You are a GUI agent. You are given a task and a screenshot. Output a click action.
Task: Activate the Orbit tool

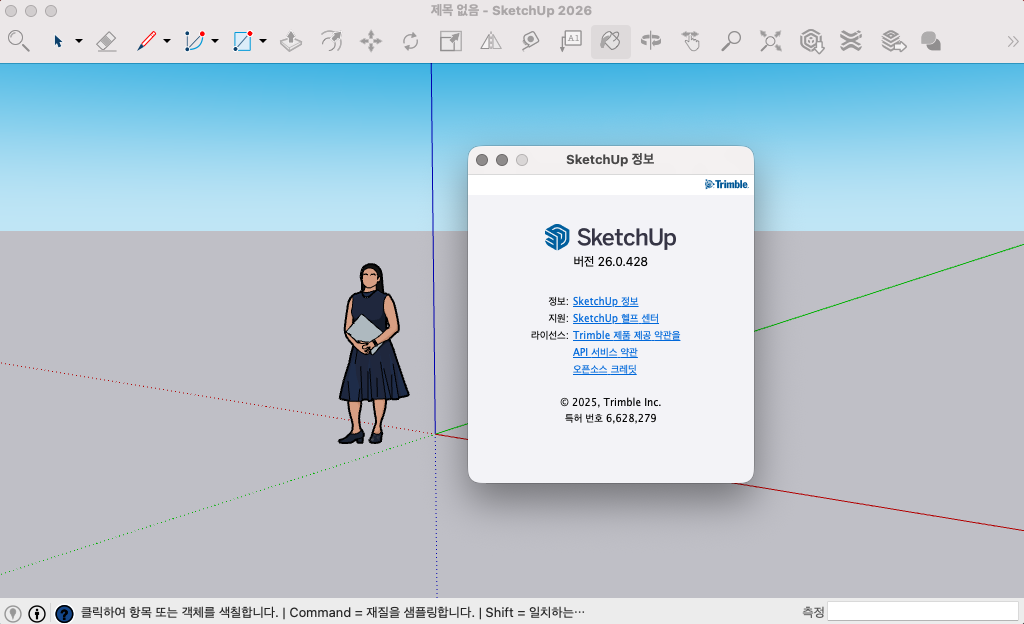(651, 41)
